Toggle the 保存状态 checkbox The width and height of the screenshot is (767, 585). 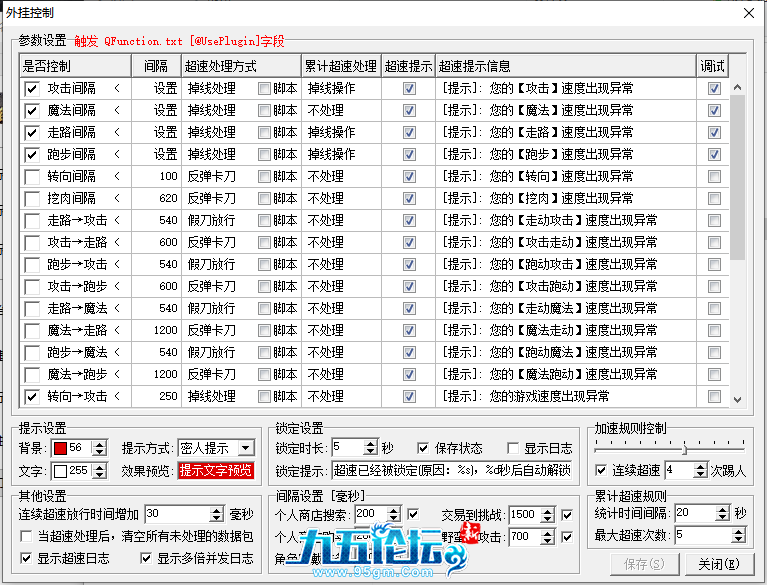tap(422, 448)
